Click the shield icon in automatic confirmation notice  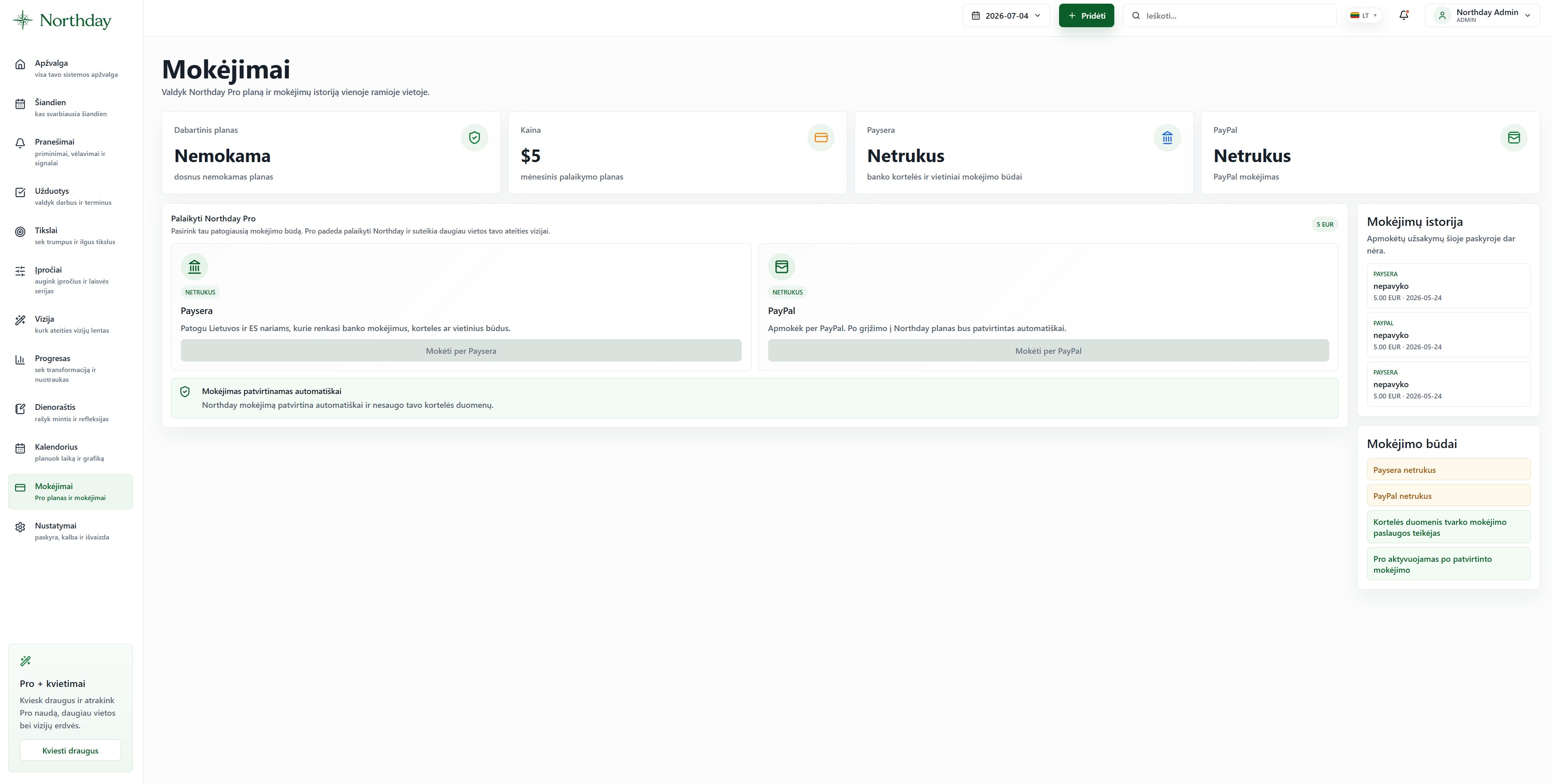(185, 392)
